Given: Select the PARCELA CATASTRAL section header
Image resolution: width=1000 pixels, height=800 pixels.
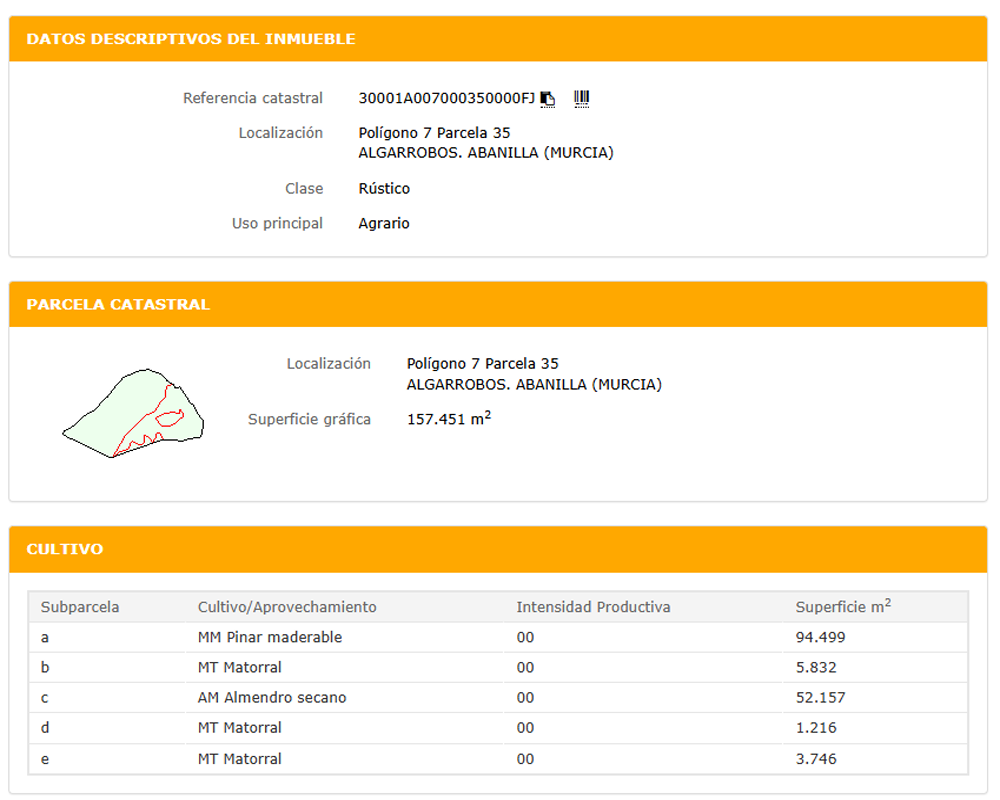Looking at the screenshot, I should (x=118, y=304).
